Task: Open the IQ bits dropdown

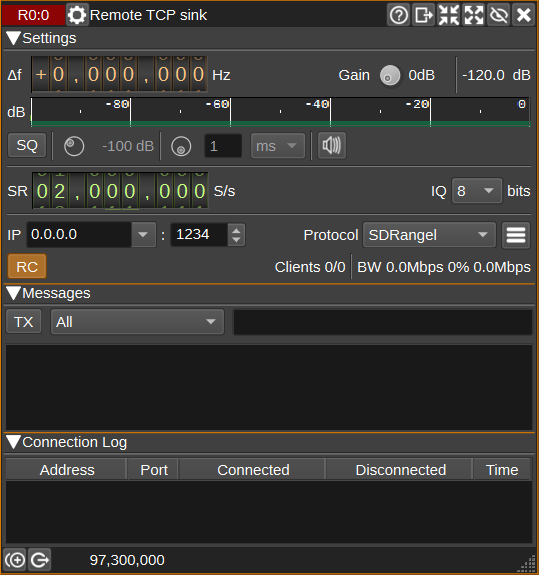Action: [477, 191]
